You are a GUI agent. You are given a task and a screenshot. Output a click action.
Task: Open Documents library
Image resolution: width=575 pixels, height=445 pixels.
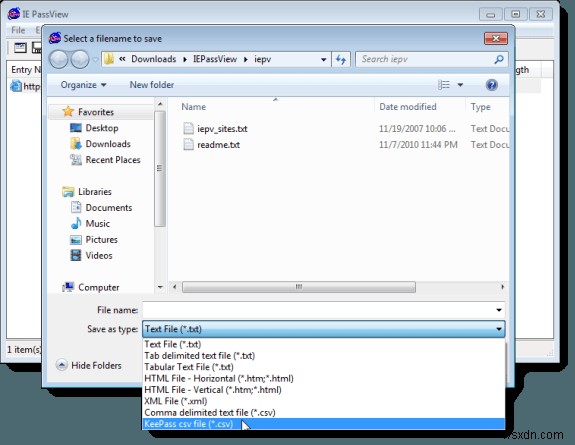click(x=109, y=208)
